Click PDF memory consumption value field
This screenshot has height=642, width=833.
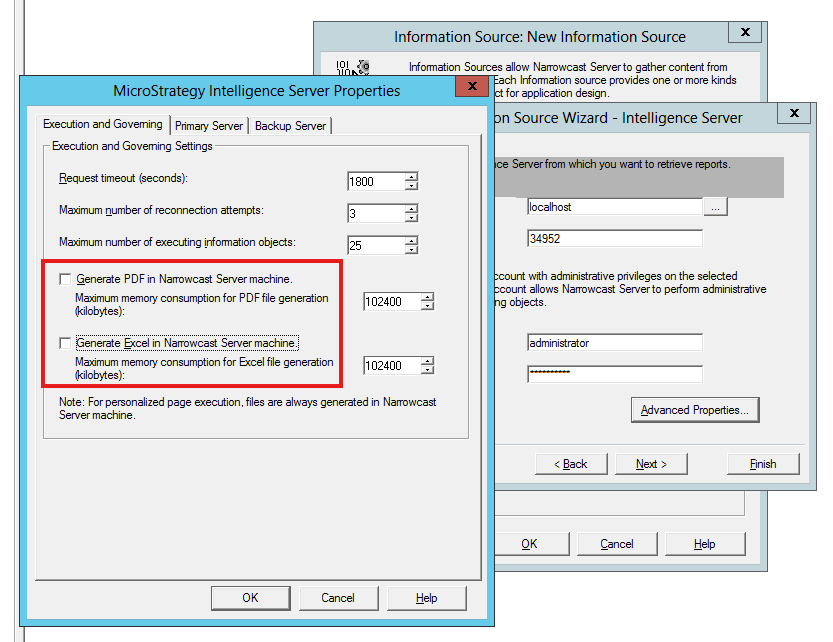(392, 302)
